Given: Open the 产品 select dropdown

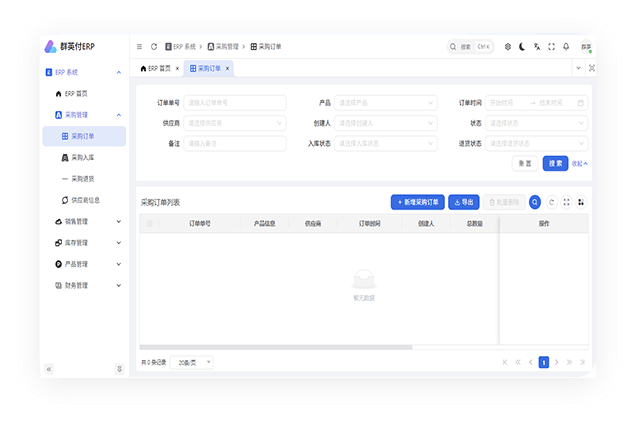Looking at the screenshot, I should 386,102.
